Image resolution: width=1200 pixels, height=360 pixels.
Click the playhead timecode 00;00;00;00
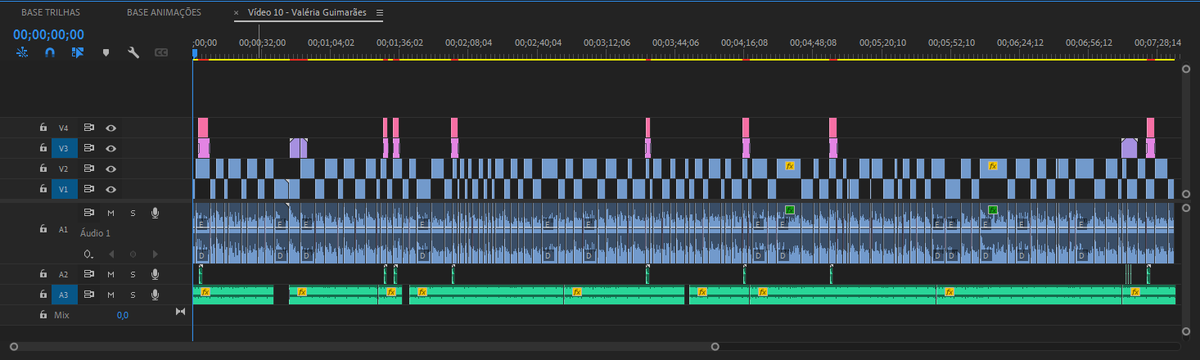click(x=49, y=34)
